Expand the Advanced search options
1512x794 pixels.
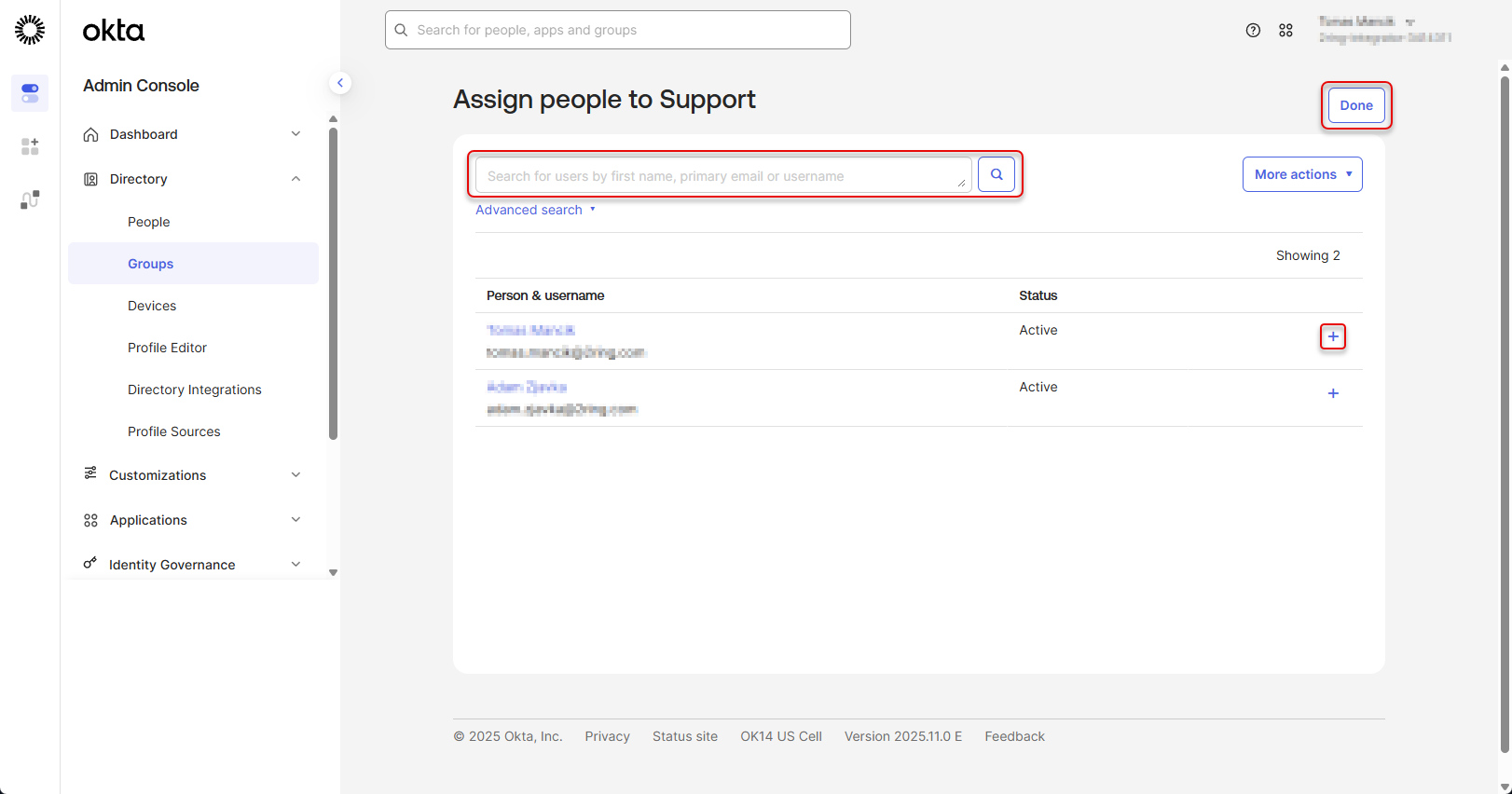click(x=535, y=210)
